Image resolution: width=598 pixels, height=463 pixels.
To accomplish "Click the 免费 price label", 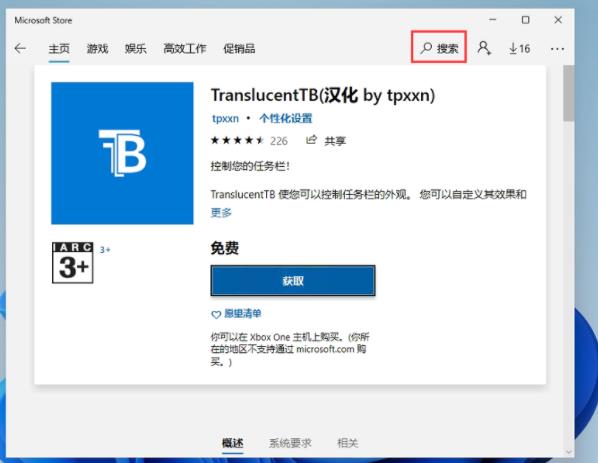I will [x=225, y=248].
